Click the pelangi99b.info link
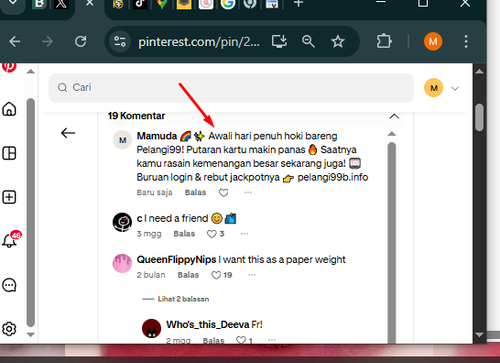This screenshot has height=363, width=500. (333, 177)
